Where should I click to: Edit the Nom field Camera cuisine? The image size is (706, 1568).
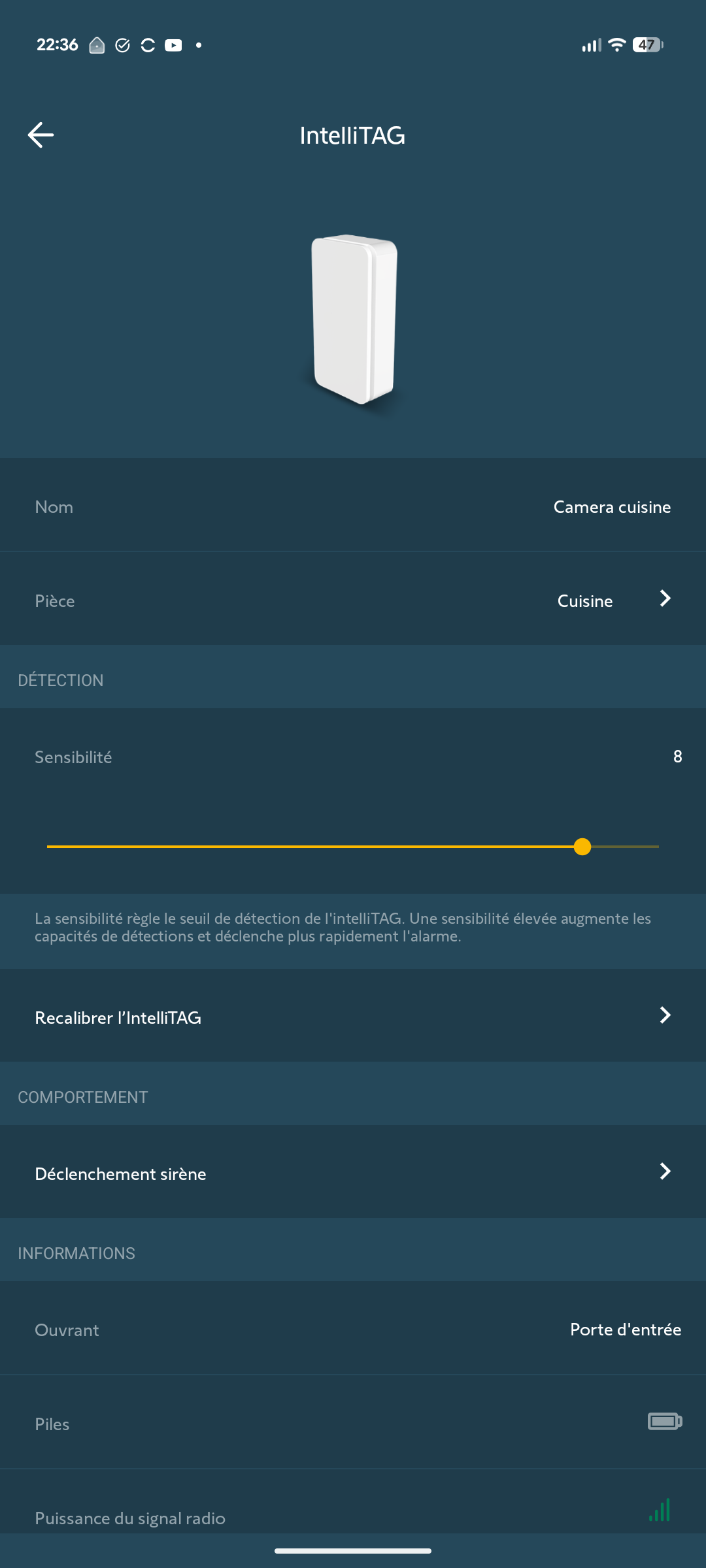(612, 507)
